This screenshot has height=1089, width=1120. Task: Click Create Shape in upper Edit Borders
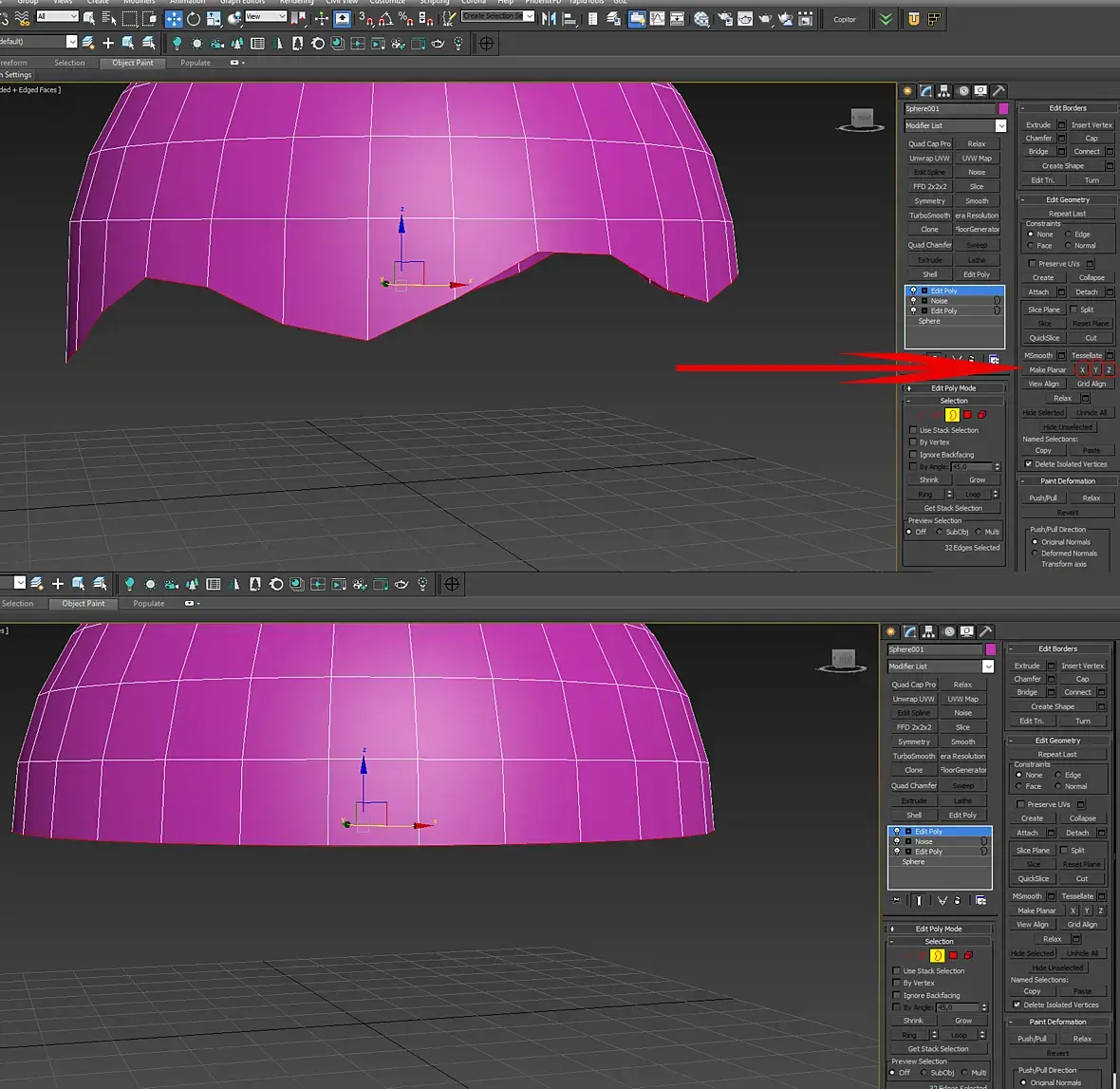(x=1062, y=166)
